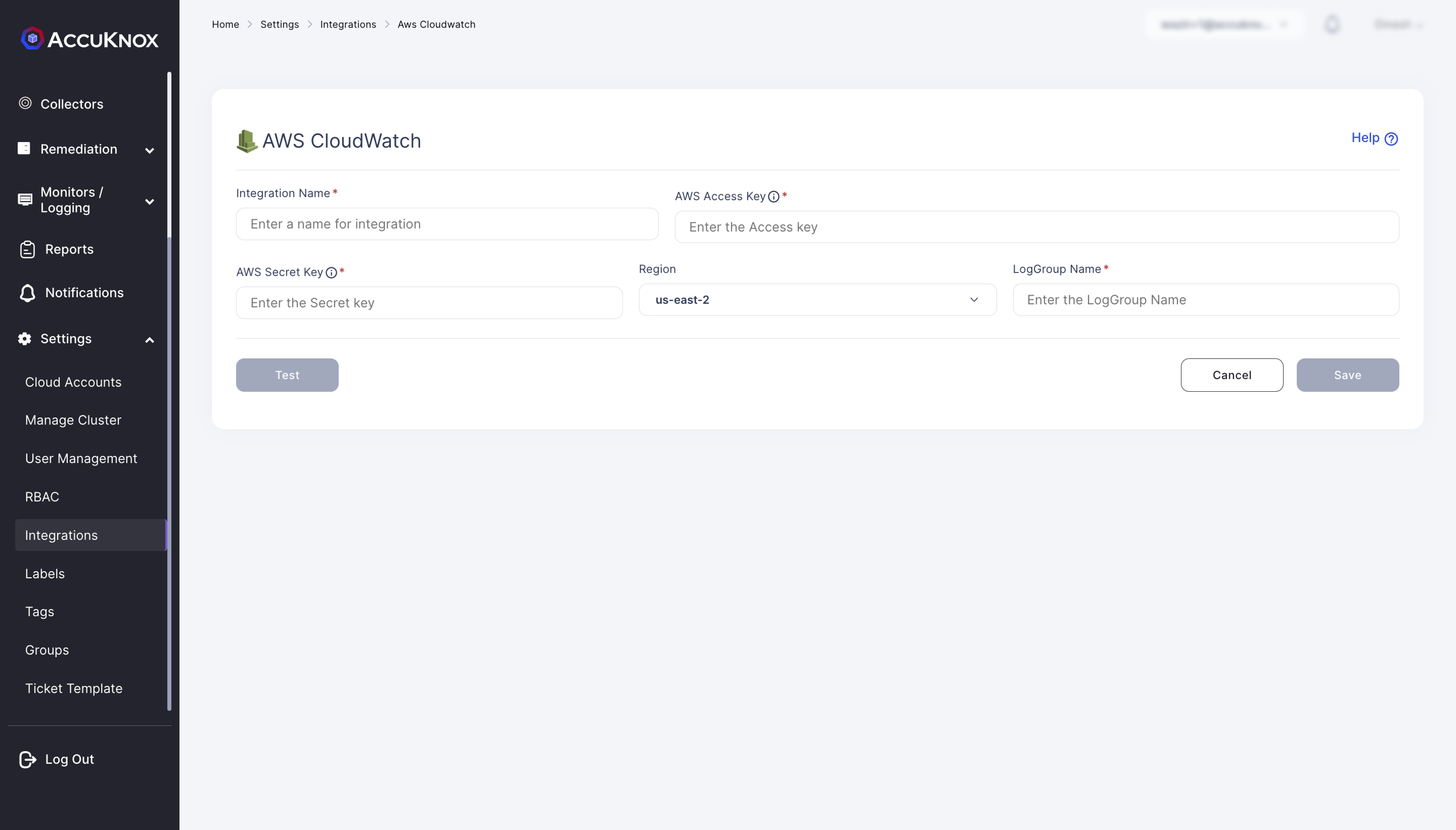1456x830 pixels.
Task: Click the Cancel button
Action: (1232, 375)
